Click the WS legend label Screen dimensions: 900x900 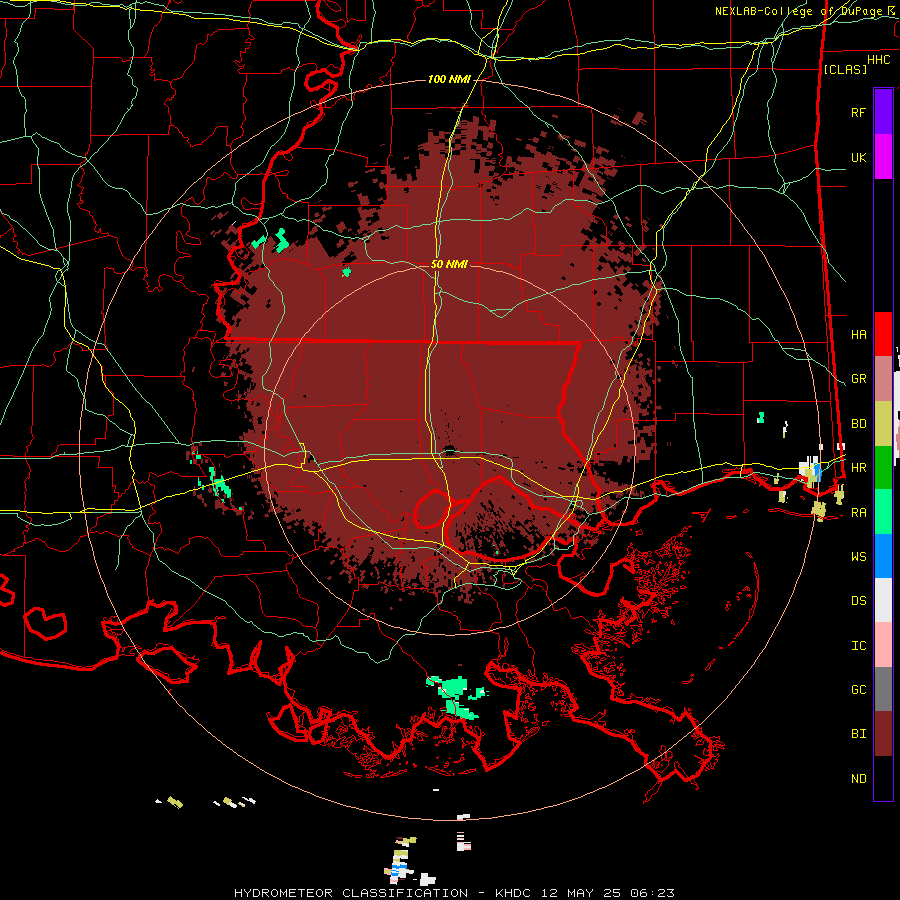pyautogui.click(x=858, y=556)
